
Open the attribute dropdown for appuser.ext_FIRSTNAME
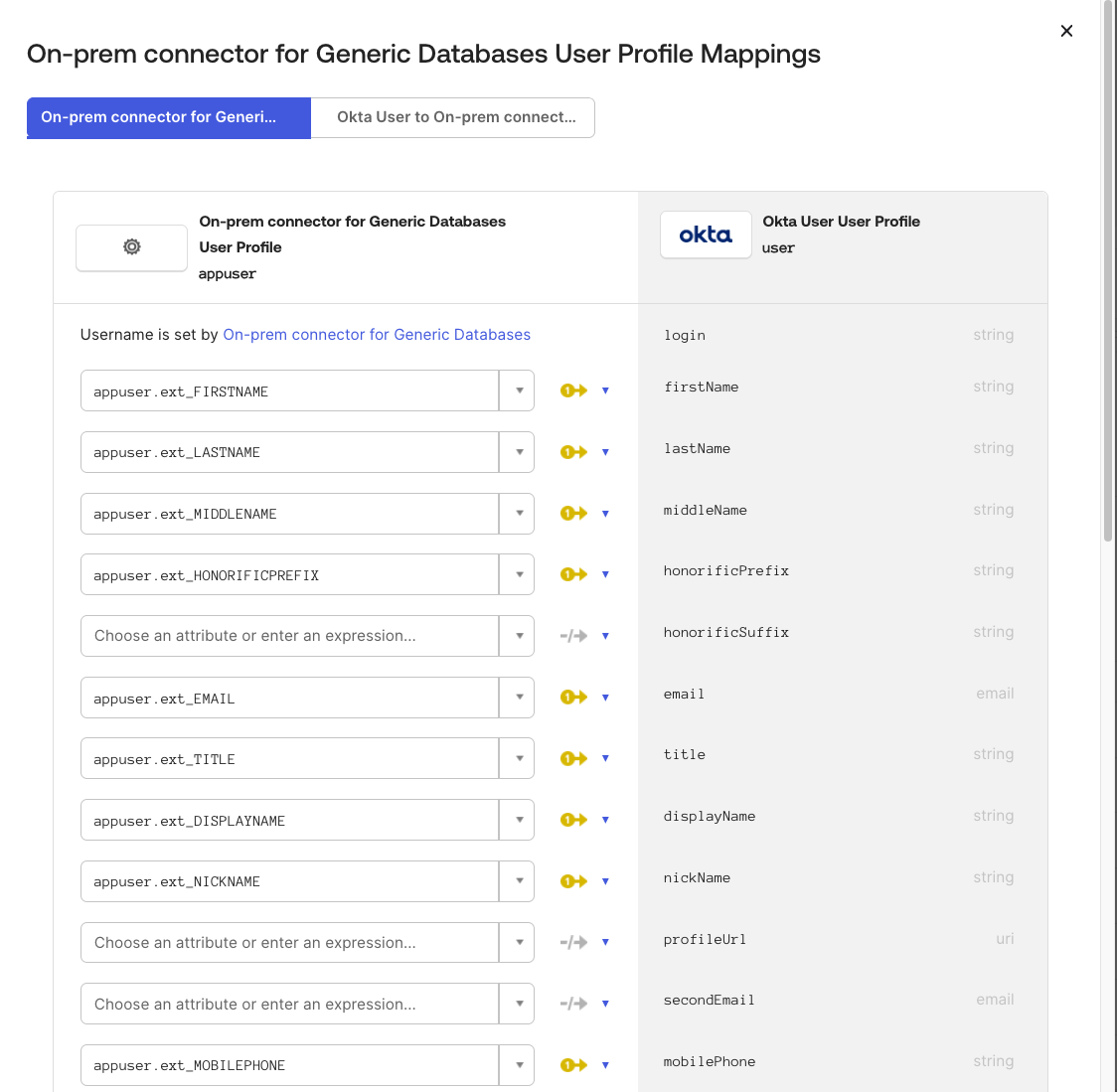click(517, 390)
